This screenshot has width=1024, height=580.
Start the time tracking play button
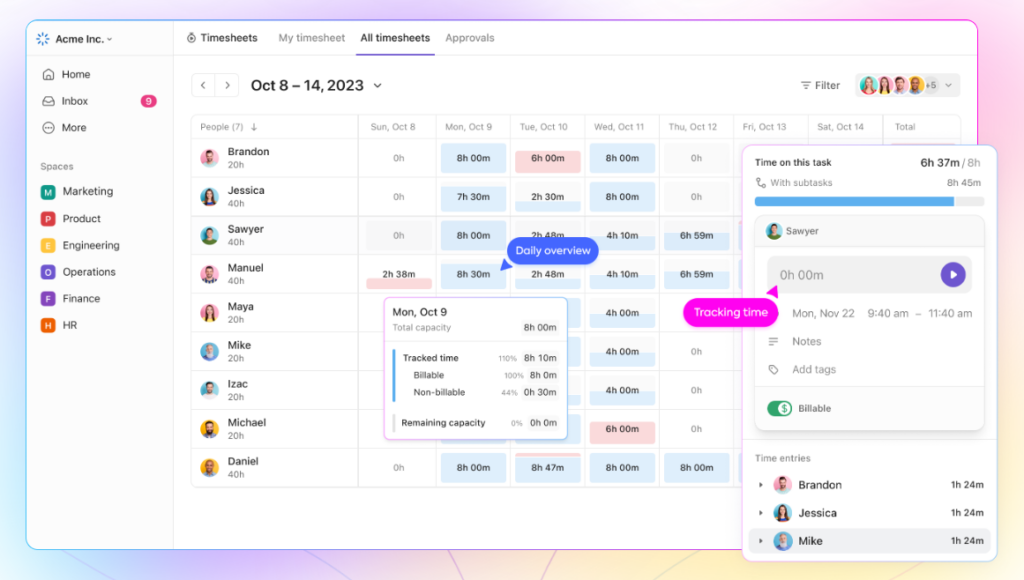click(952, 275)
